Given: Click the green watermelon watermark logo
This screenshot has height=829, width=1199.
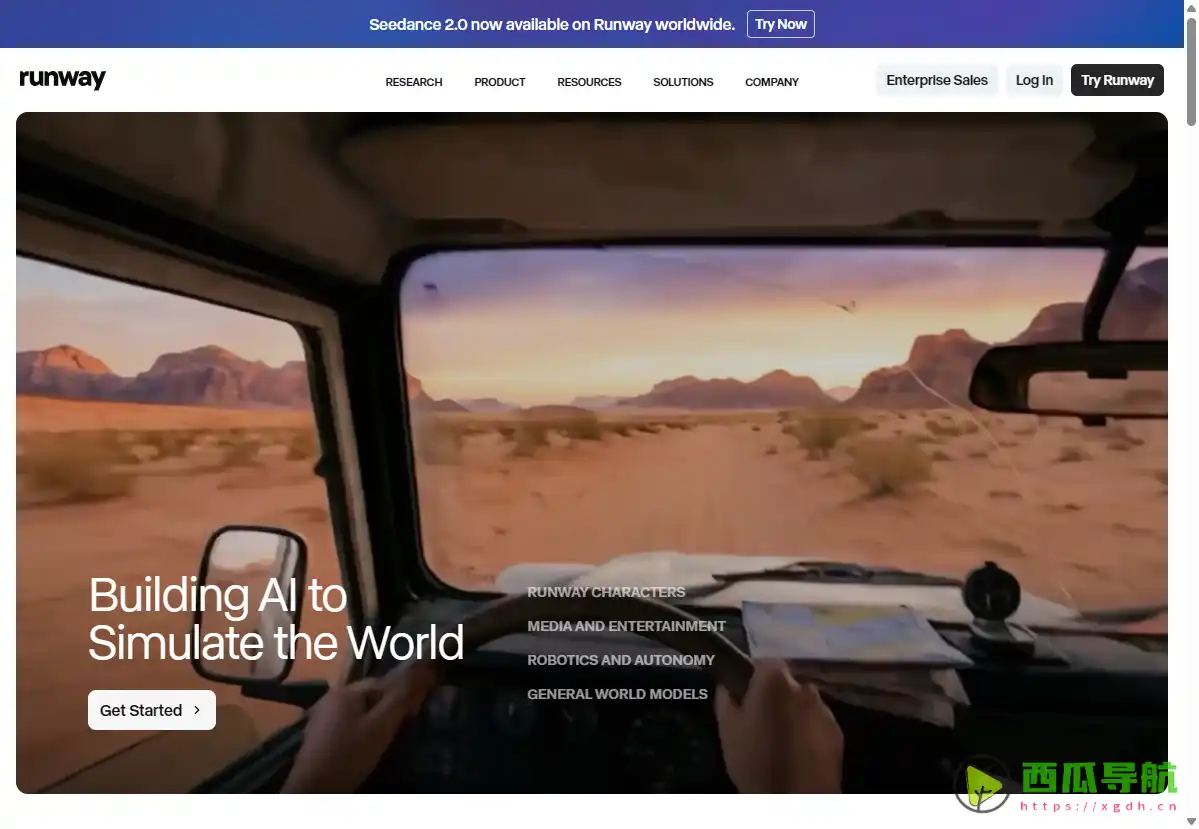Looking at the screenshot, I should point(982,784).
